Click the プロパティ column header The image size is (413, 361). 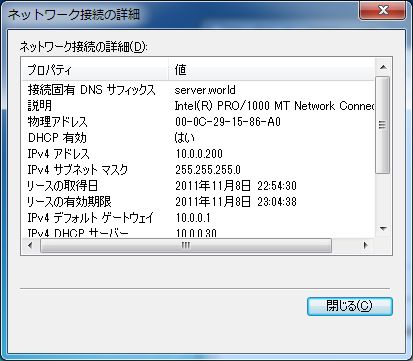click(95, 70)
